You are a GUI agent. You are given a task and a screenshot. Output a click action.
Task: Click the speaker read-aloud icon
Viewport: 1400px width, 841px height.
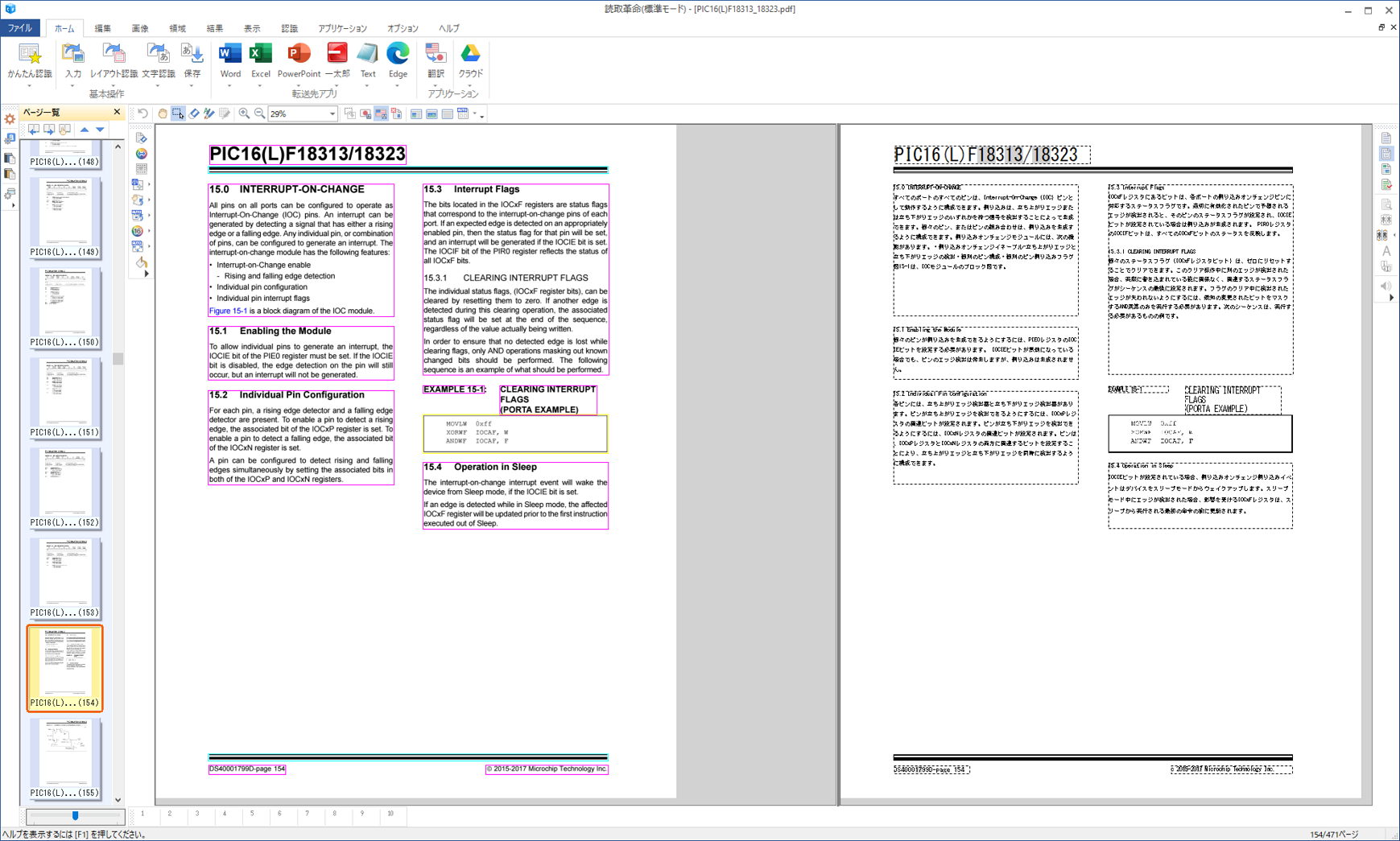1386,286
